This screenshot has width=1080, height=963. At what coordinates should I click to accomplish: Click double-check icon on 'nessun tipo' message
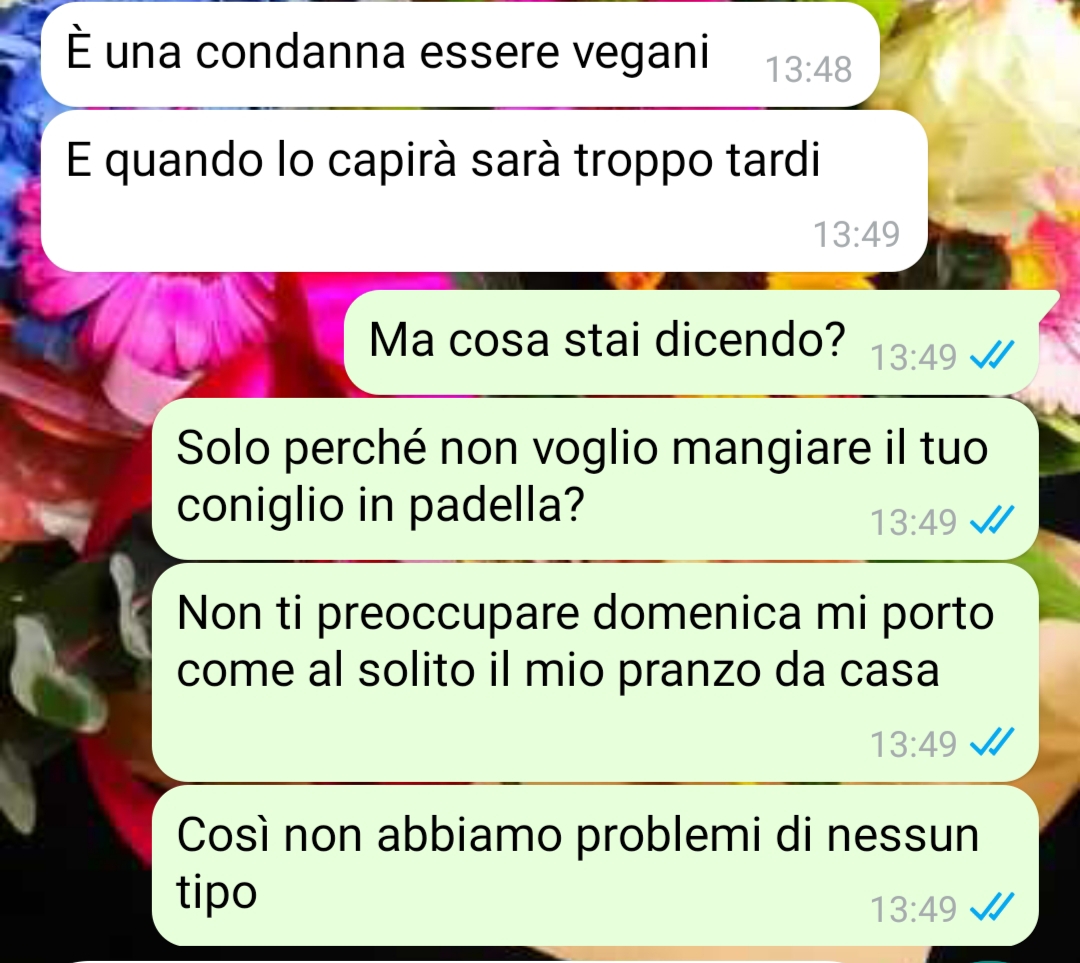click(x=992, y=908)
